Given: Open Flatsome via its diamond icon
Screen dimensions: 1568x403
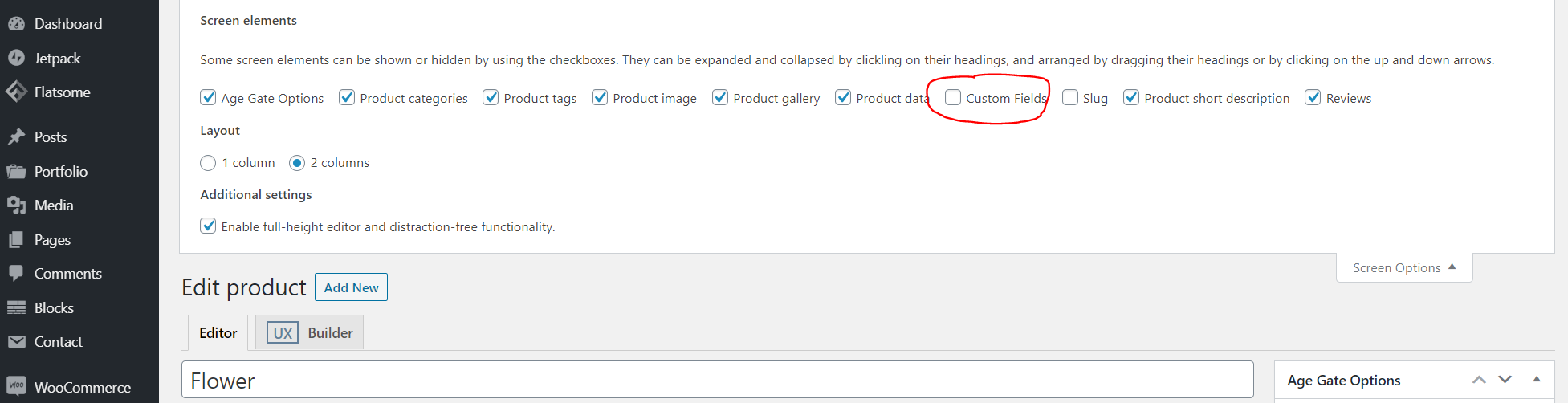Looking at the screenshot, I should click(16, 92).
